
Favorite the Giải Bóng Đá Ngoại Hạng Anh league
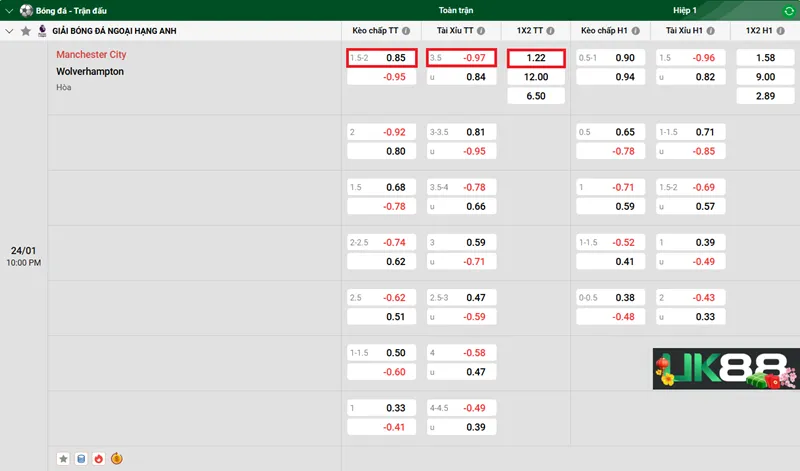click(x=26, y=31)
